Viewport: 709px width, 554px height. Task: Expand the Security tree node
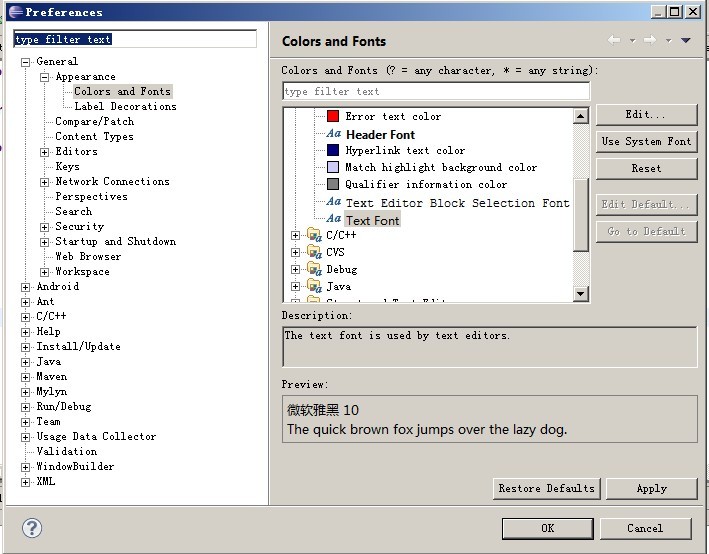[x=44, y=227]
